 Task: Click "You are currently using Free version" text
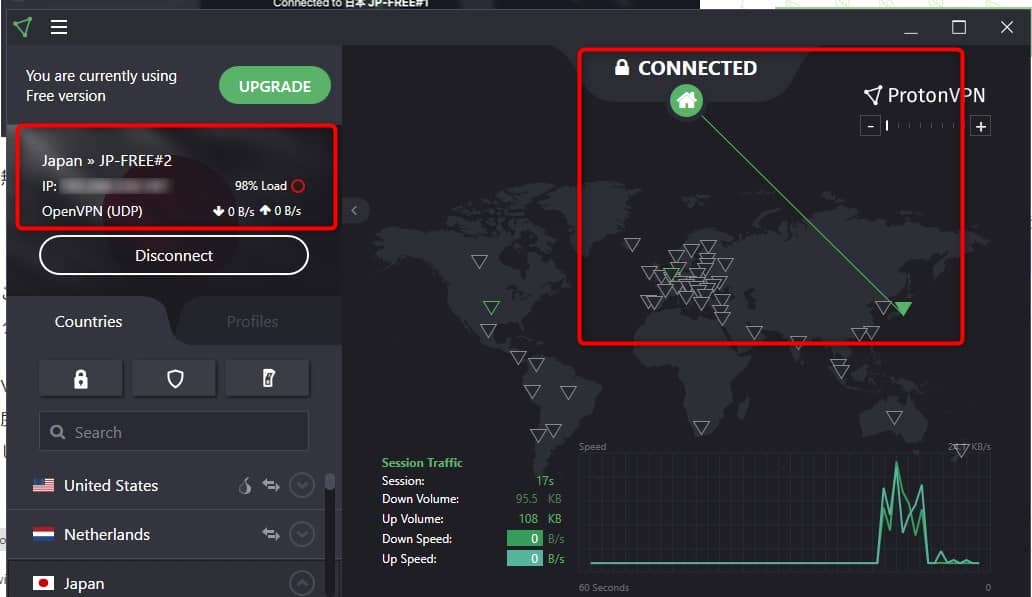click(101, 86)
